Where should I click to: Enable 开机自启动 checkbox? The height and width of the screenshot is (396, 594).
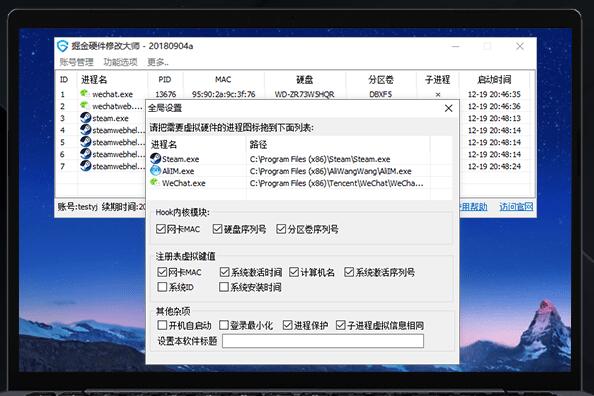162,325
